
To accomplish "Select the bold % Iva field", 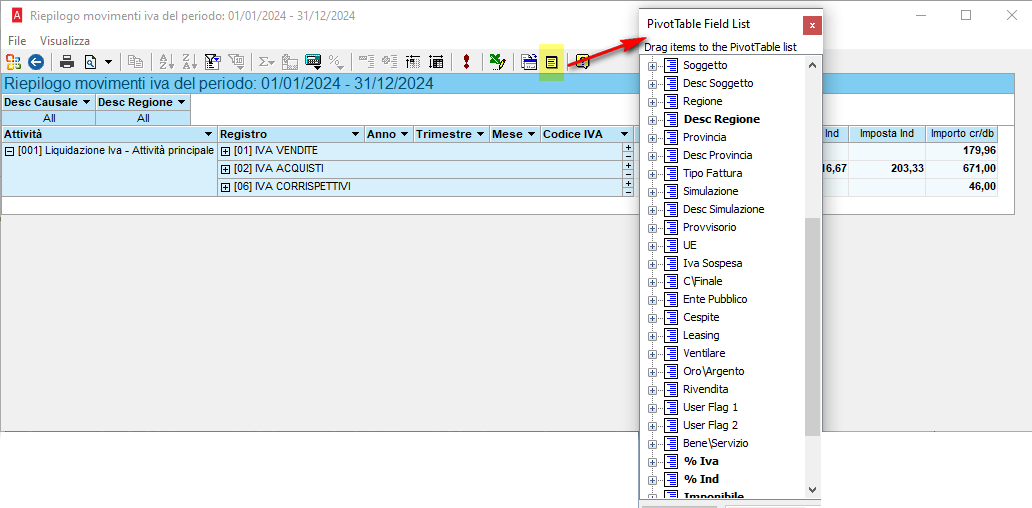I will click(x=702, y=461).
